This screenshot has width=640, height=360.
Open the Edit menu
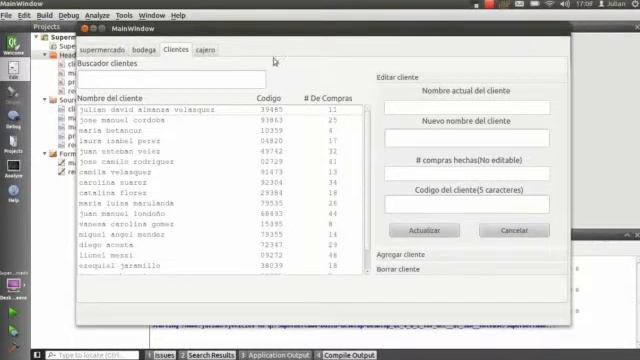24,16
